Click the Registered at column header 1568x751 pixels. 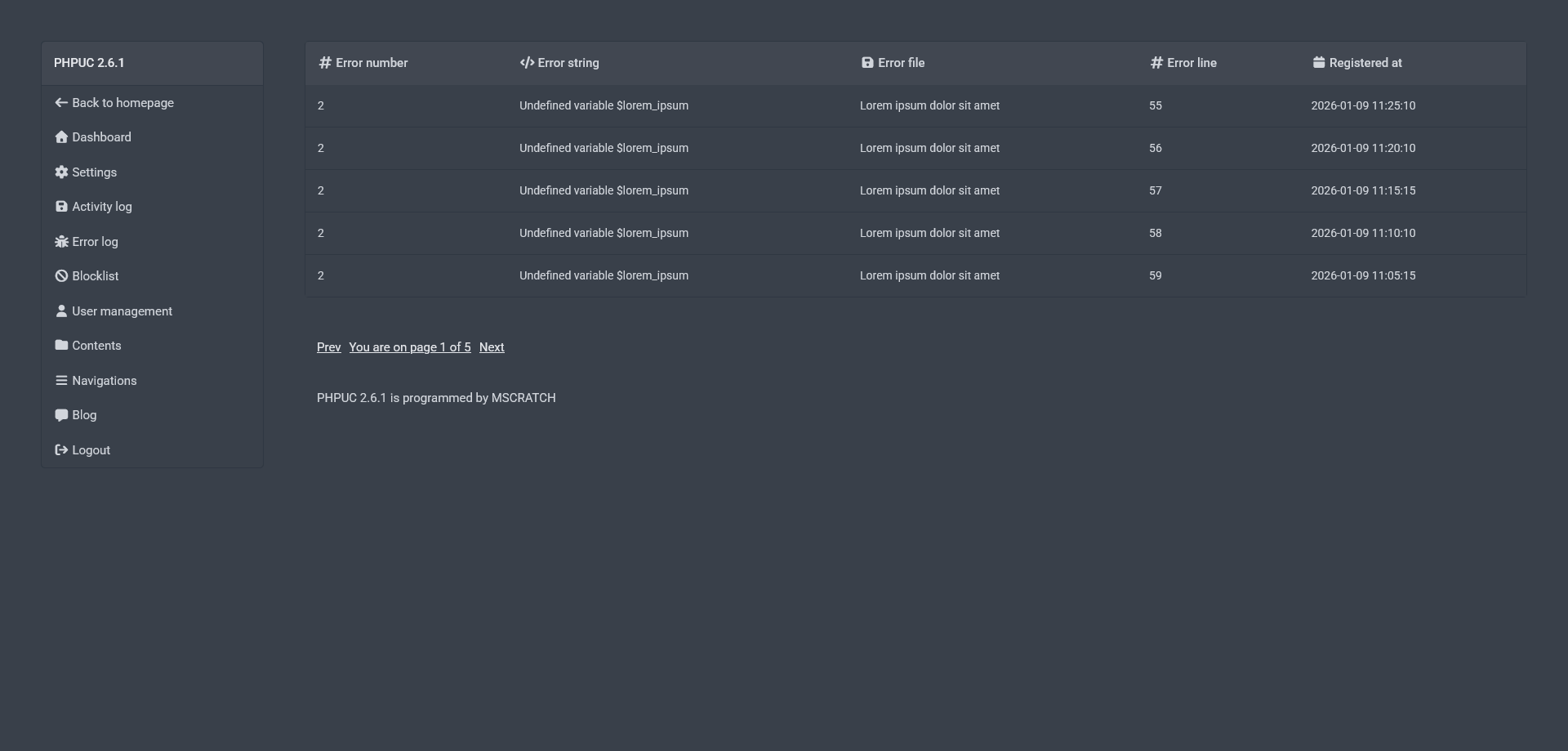(1365, 63)
